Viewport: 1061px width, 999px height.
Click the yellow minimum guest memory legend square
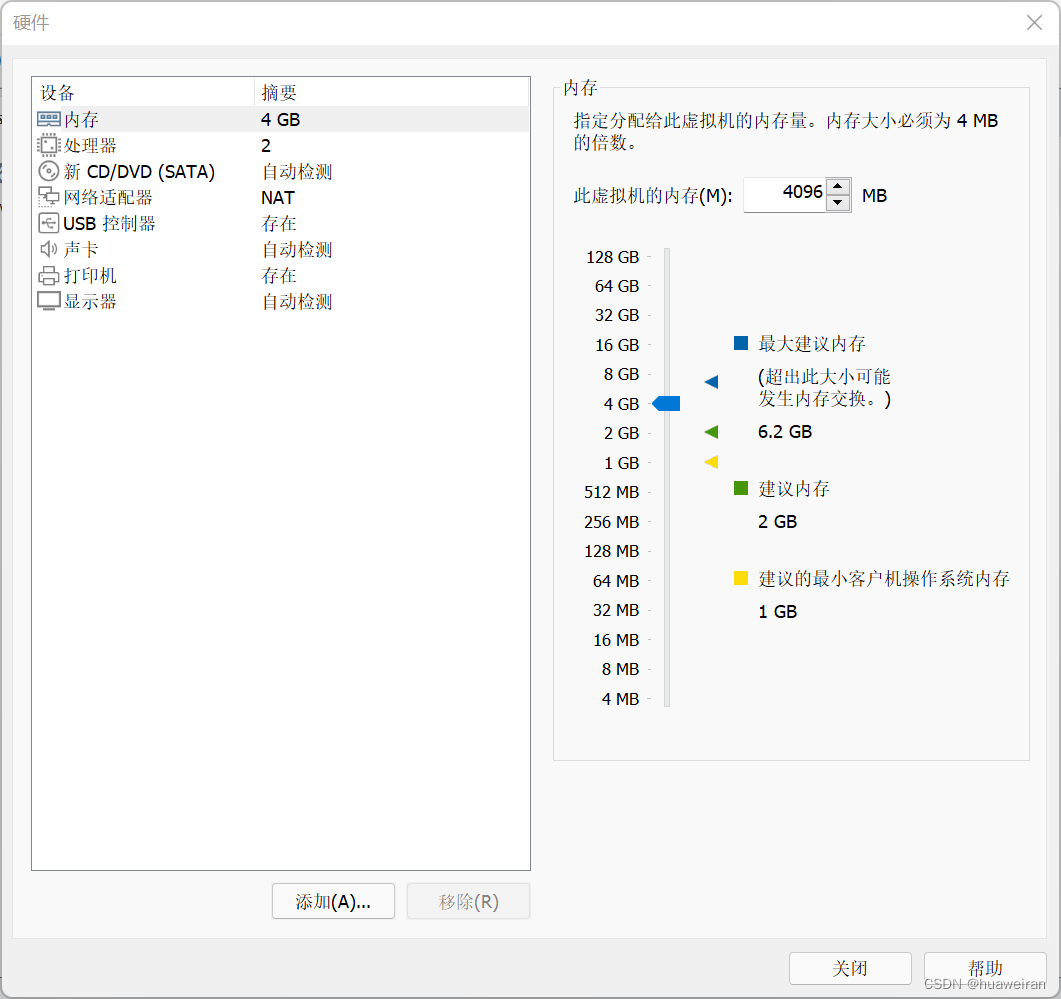(741, 578)
